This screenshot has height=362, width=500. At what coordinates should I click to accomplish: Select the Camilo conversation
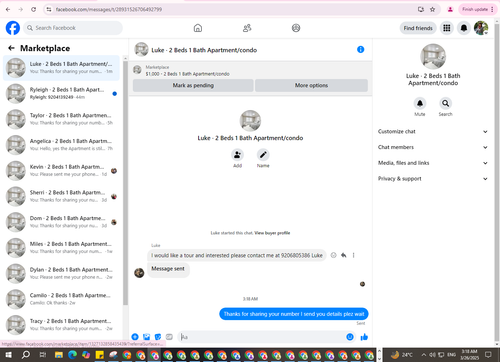[61, 299]
